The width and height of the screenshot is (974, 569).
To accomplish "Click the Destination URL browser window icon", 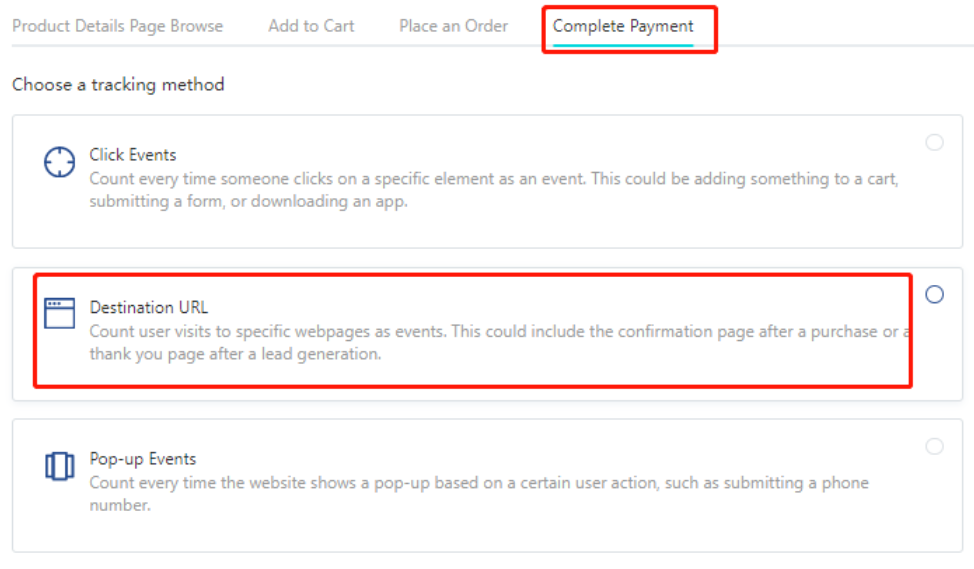I will pyautogui.click(x=60, y=312).
